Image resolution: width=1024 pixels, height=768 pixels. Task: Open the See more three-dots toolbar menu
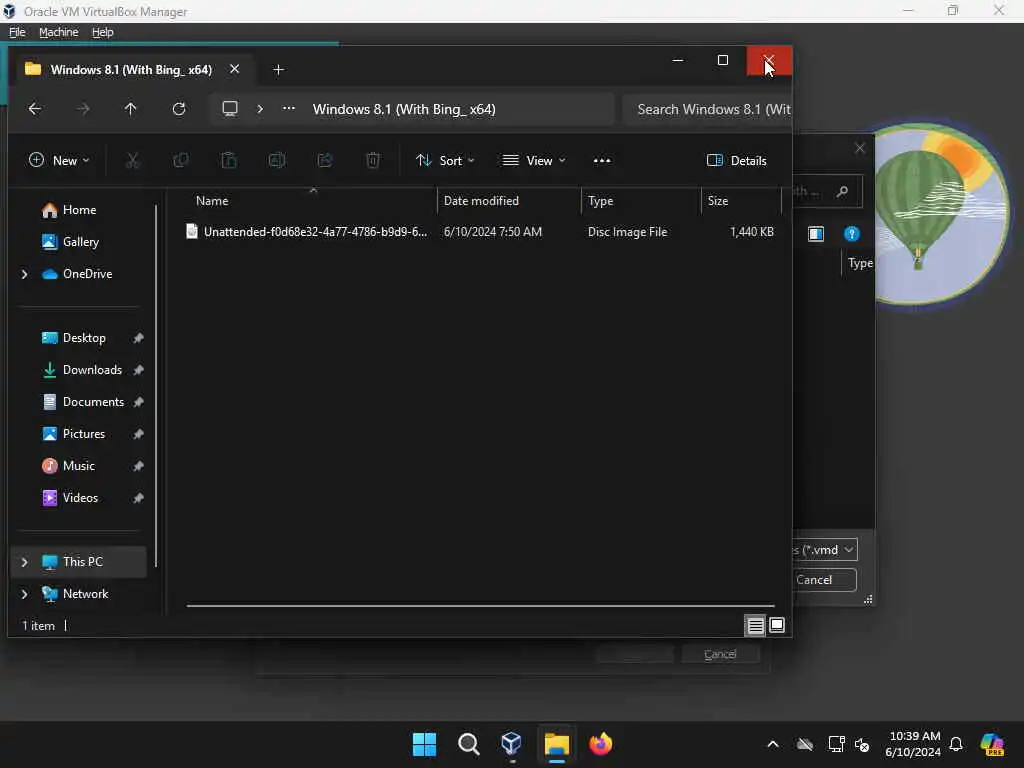click(x=602, y=161)
